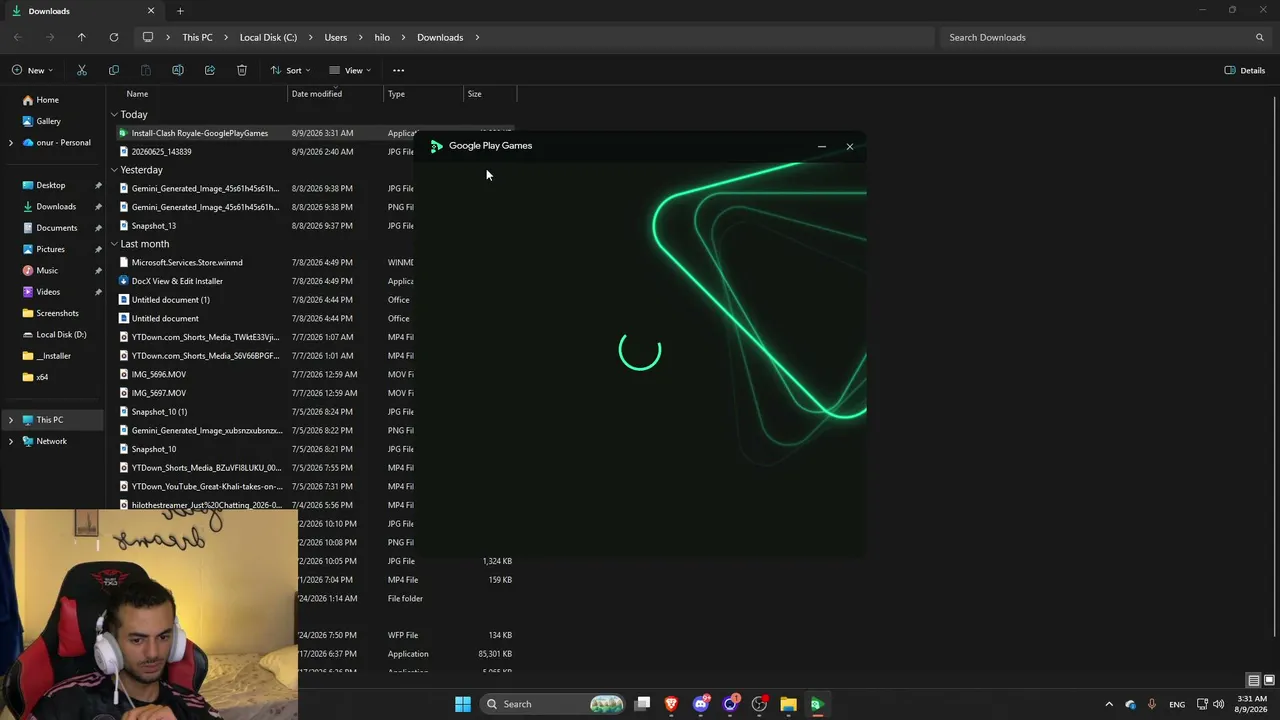Image resolution: width=1280 pixels, height=720 pixels.
Task: Open Pictures in the navigation pane
Action: 50,249
